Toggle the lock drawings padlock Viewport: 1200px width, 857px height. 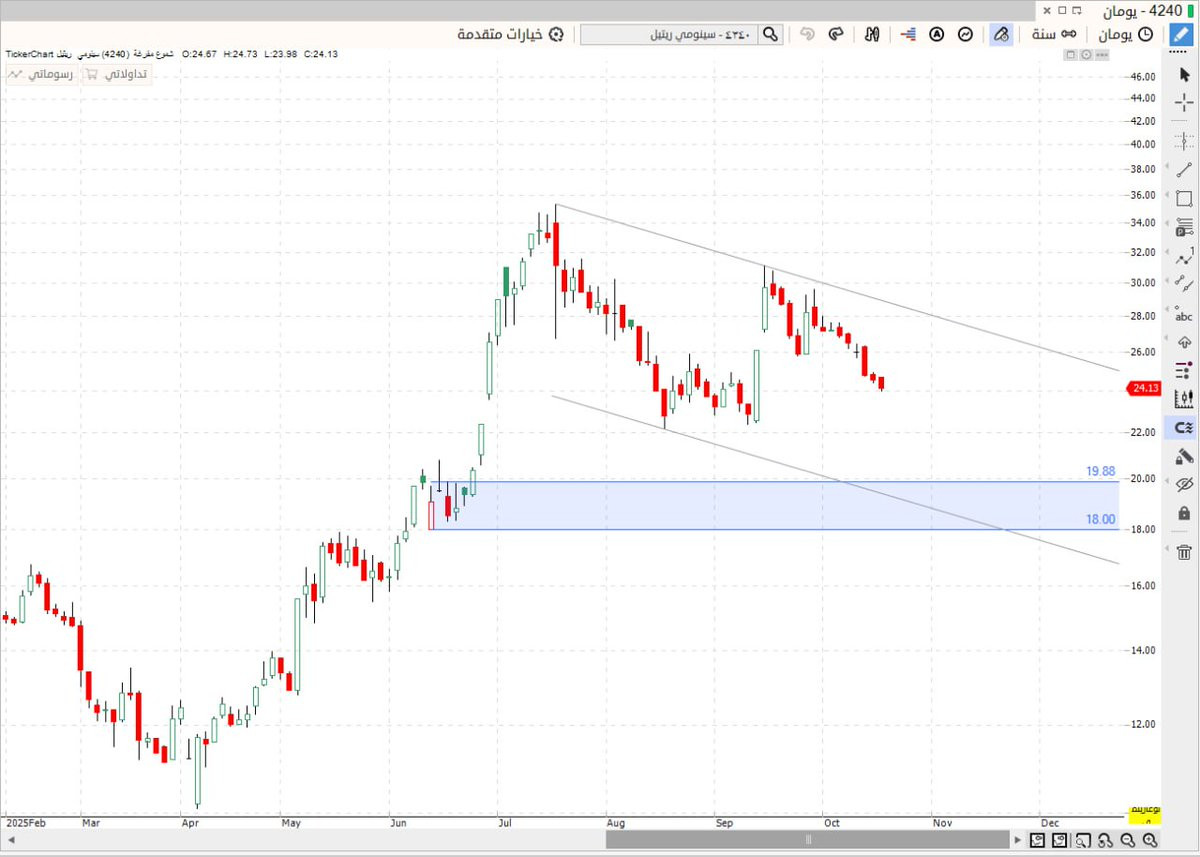click(1184, 514)
